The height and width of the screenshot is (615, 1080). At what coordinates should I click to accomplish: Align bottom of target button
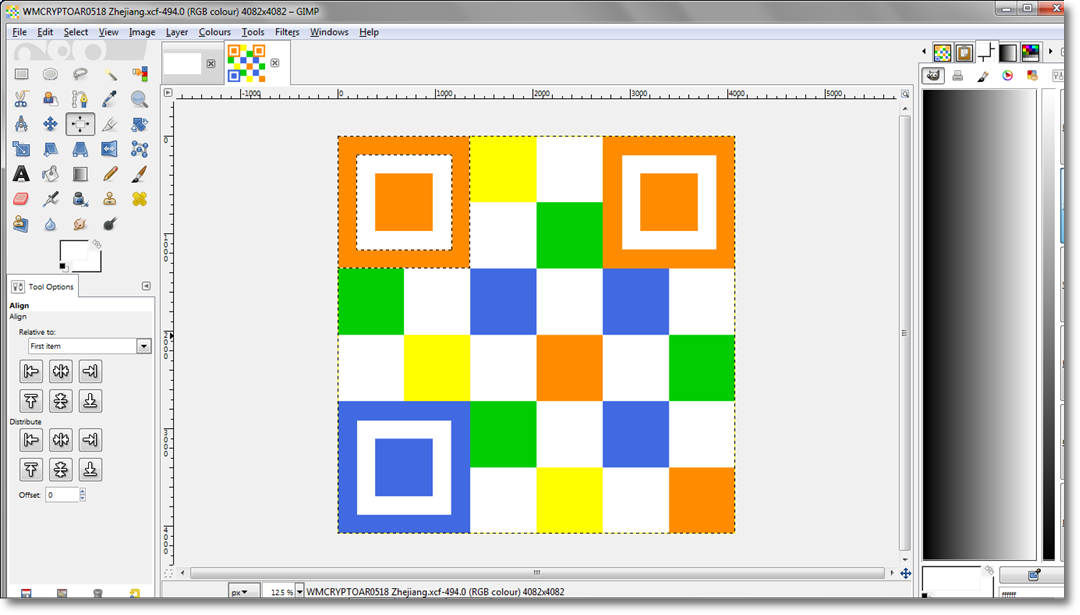point(90,401)
